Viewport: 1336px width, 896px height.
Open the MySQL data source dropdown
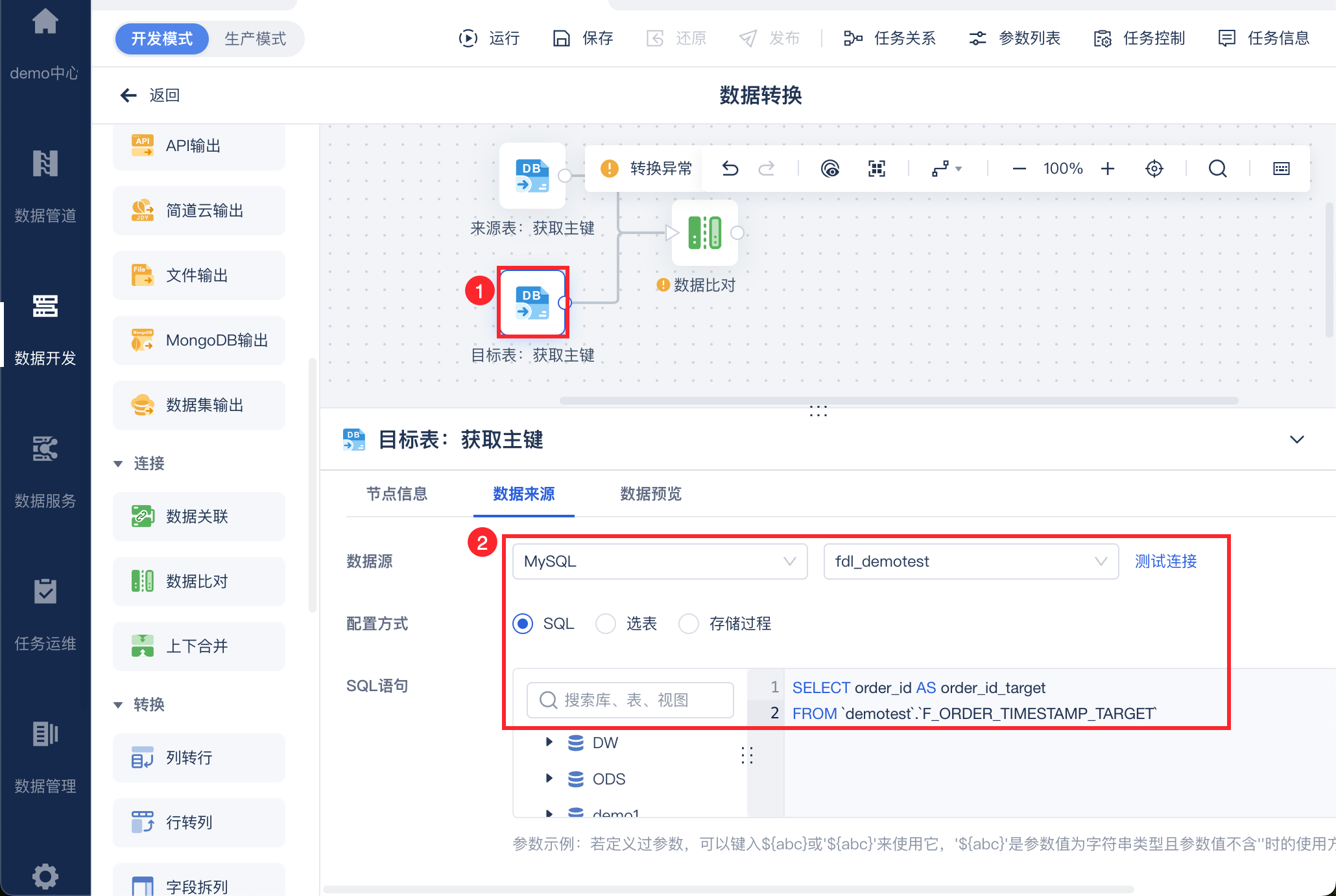coord(660,561)
